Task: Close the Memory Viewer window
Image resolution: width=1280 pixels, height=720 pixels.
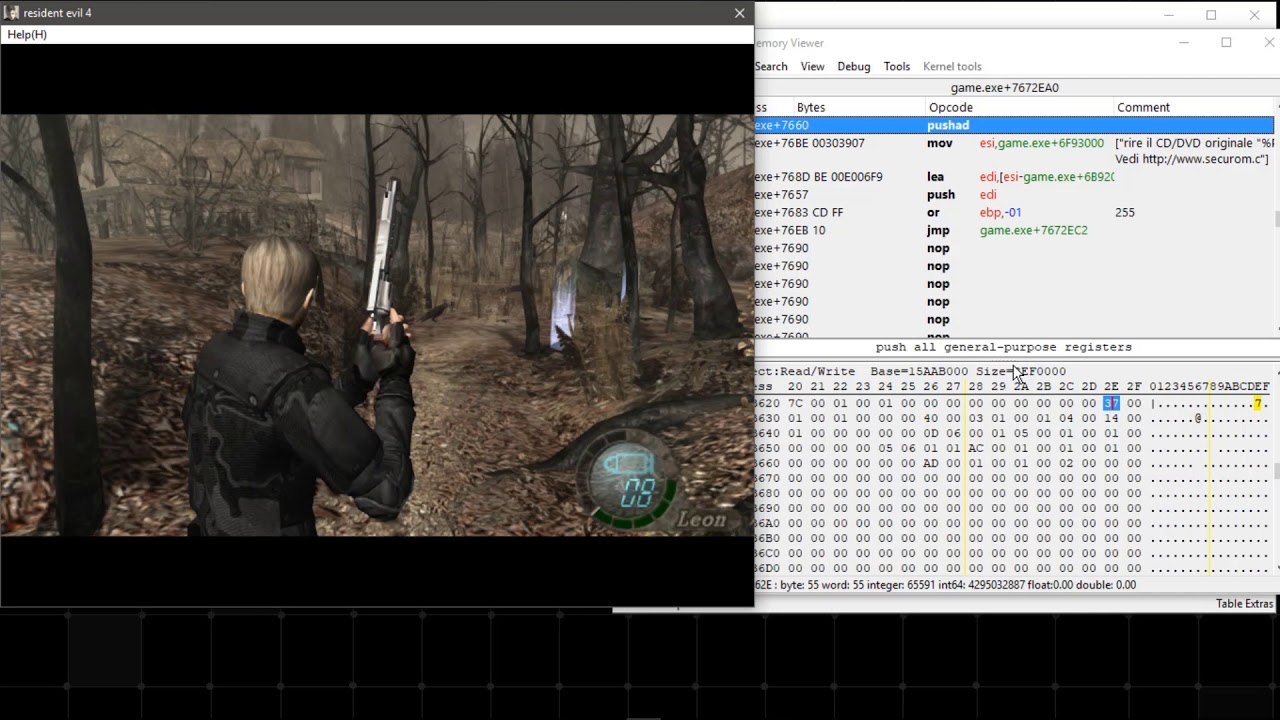Action: click(x=1269, y=43)
